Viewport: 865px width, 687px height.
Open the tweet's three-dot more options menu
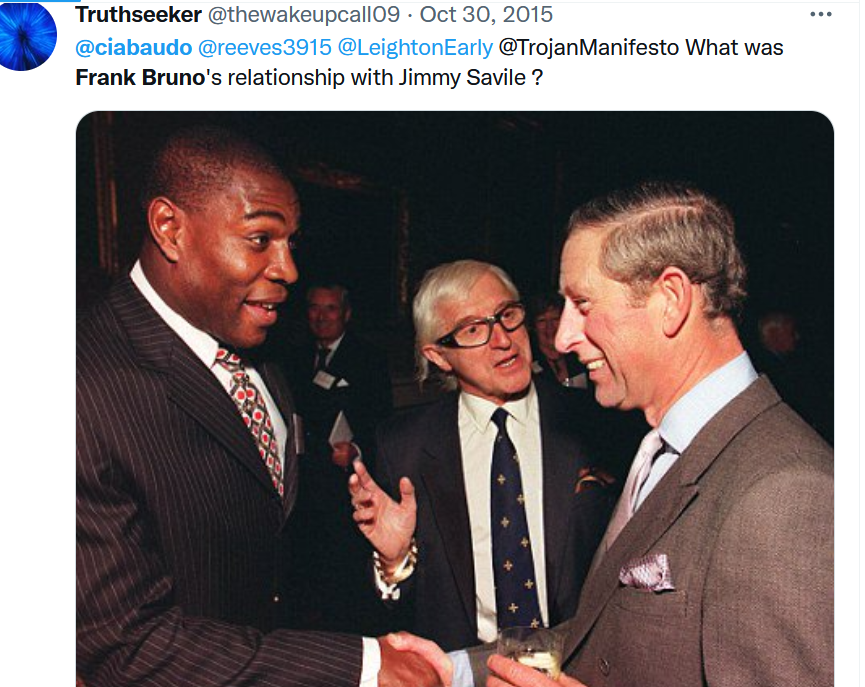[820, 14]
